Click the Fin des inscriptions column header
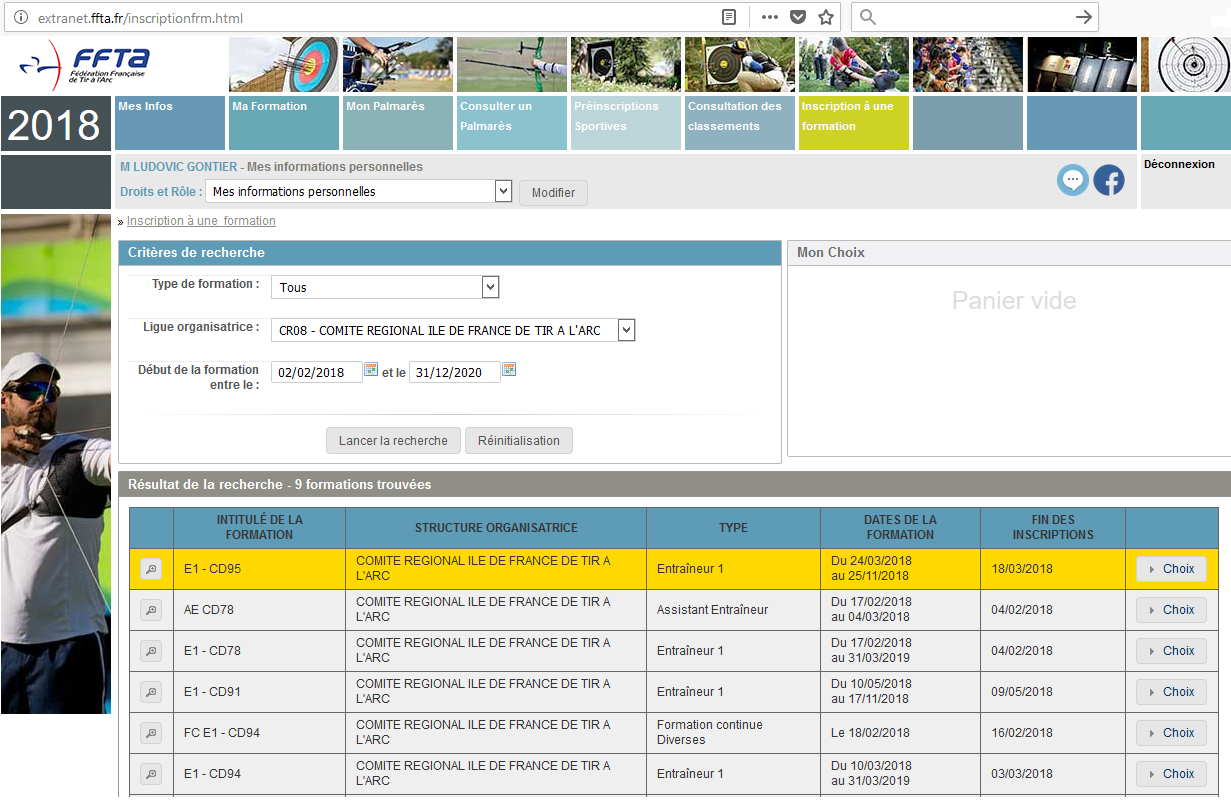Screen dimensions: 1231x803 pyautogui.click(x=1053, y=528)
